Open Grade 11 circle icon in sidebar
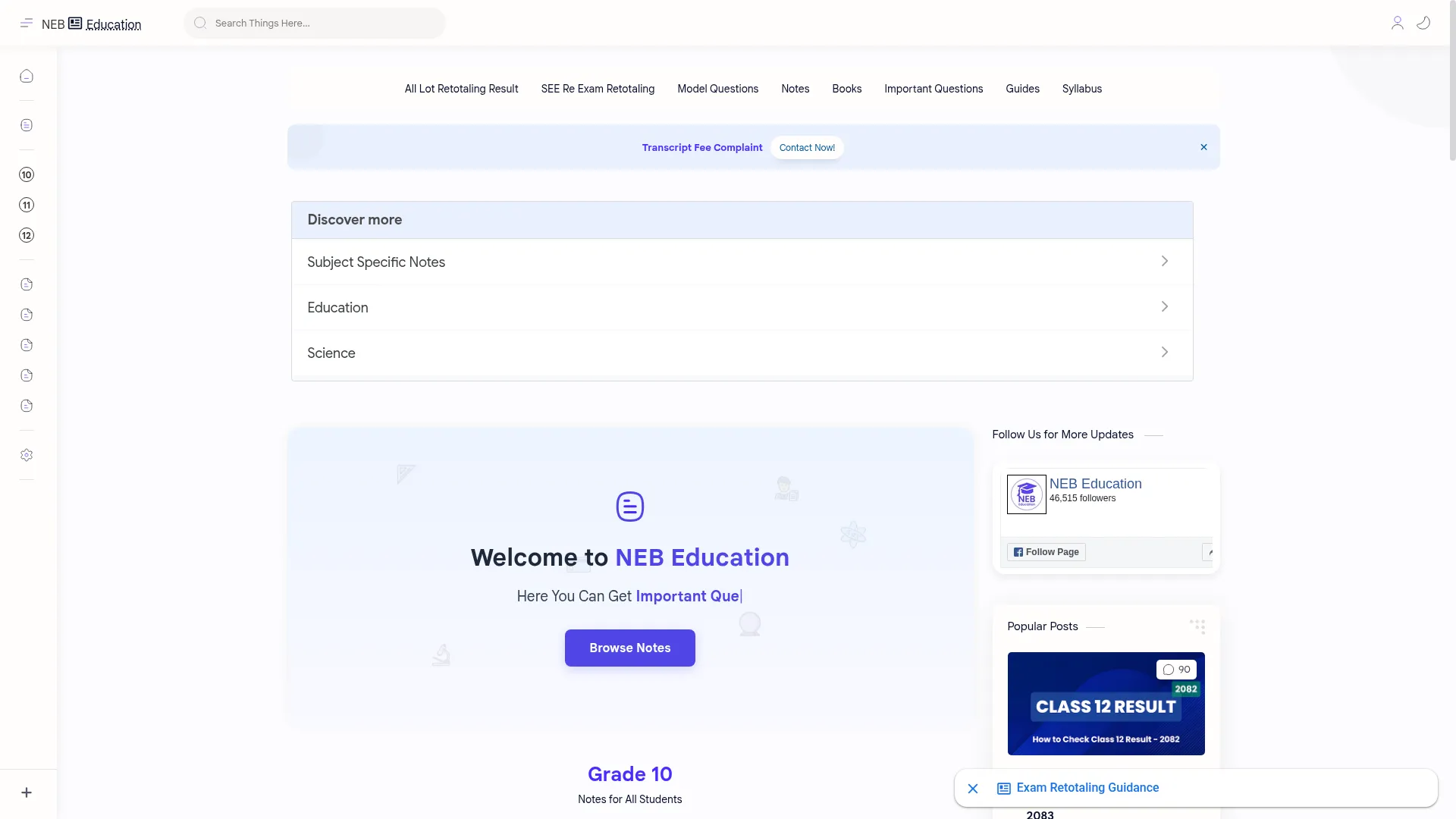This screenshot has width=1456, height=819. 27,206
